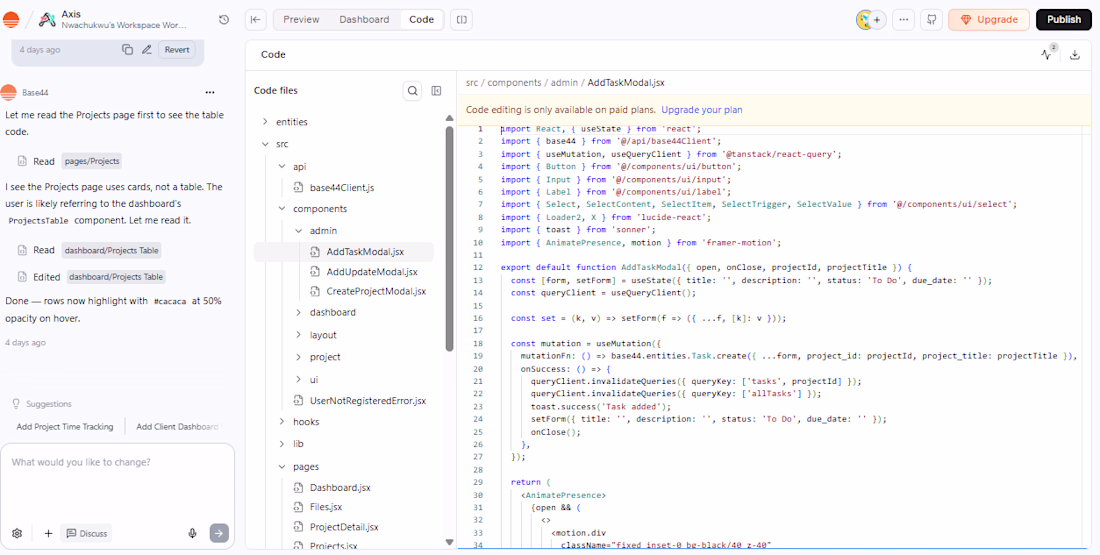Click the Upgrade your plan link
The width and height of the screenshot is (1100, 555).
point(701,110)
